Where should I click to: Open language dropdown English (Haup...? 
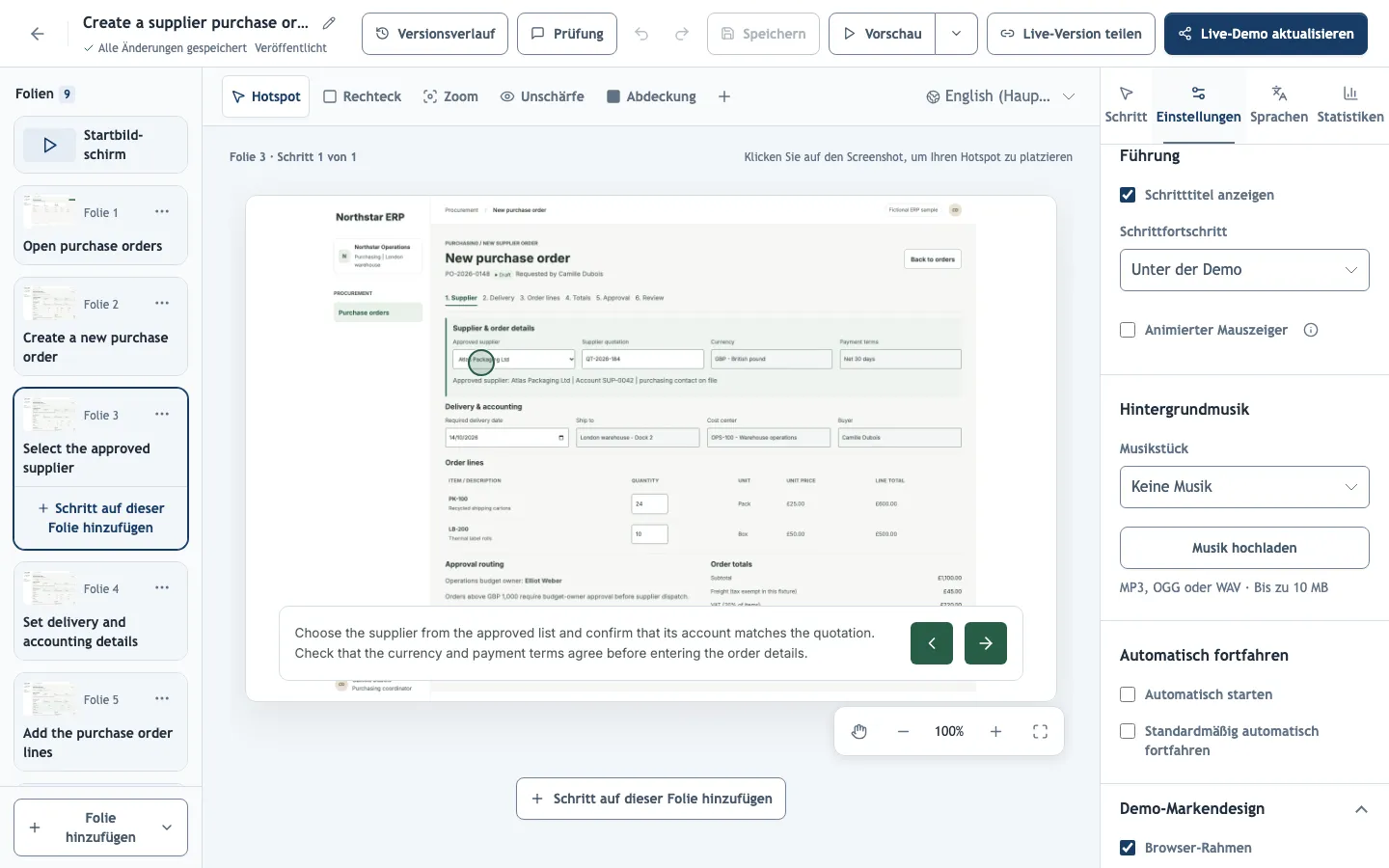coord(1000,96)
